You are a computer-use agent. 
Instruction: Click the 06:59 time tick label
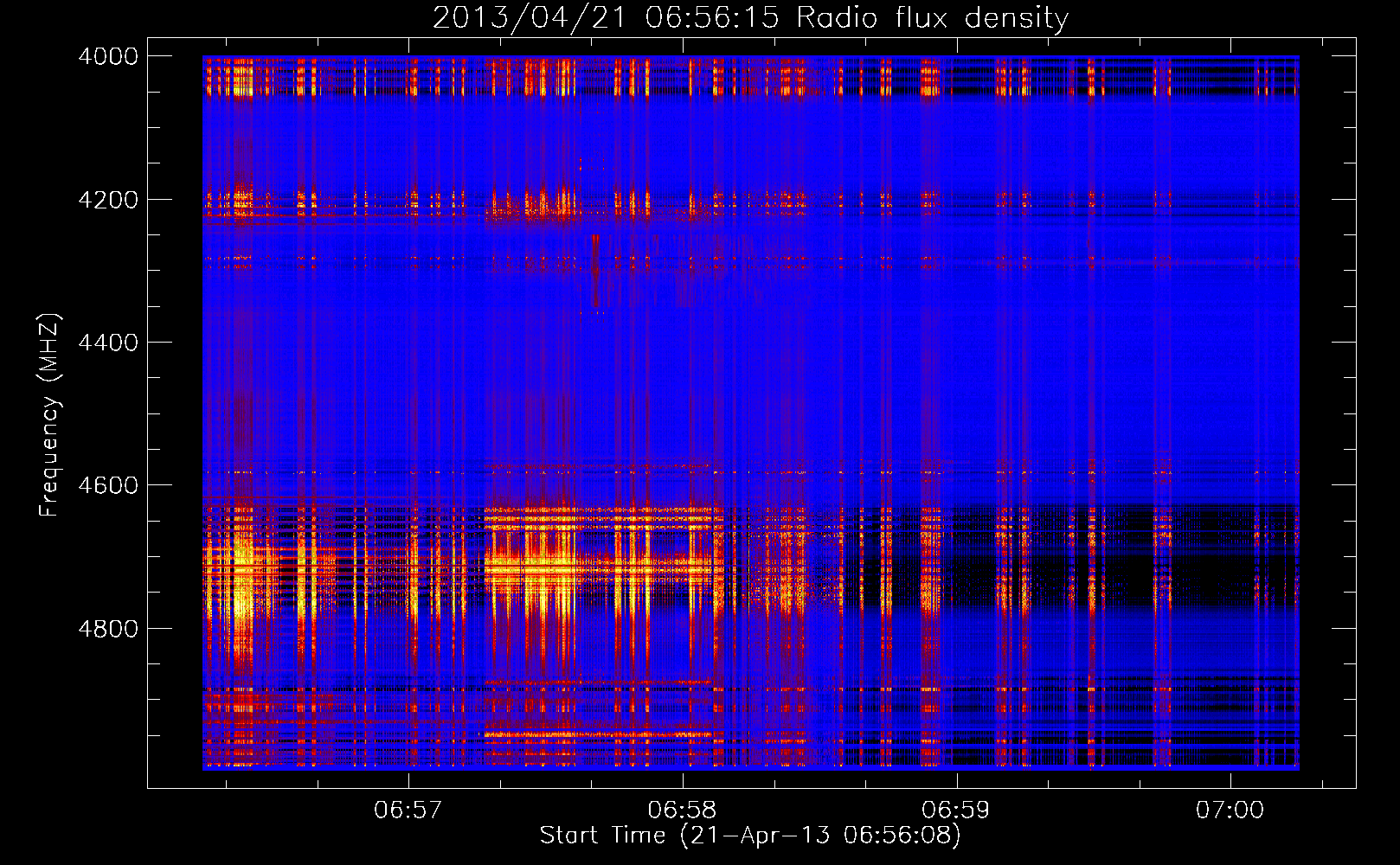(956, 811)
